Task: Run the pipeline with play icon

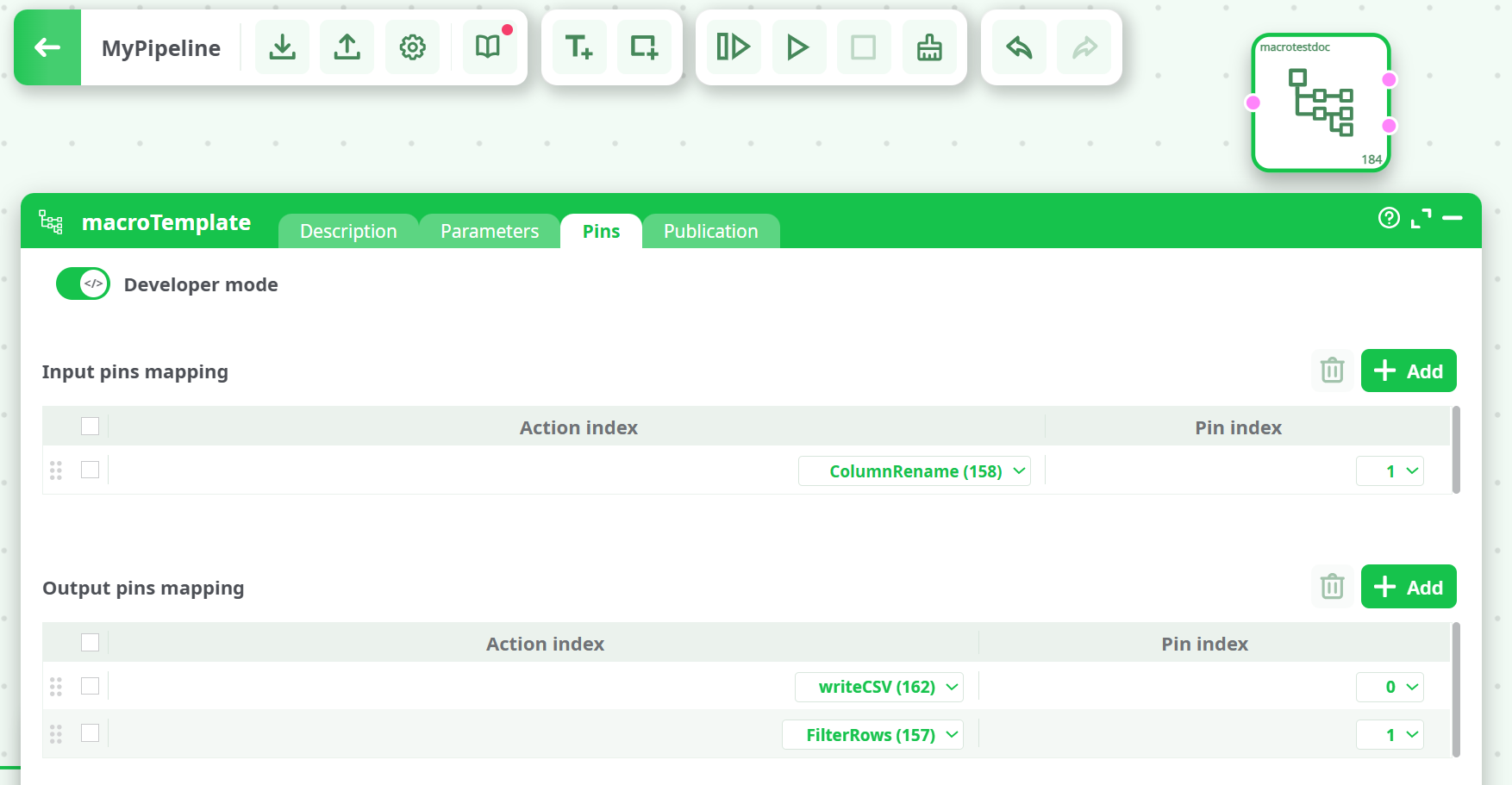Action: point(797,47)
